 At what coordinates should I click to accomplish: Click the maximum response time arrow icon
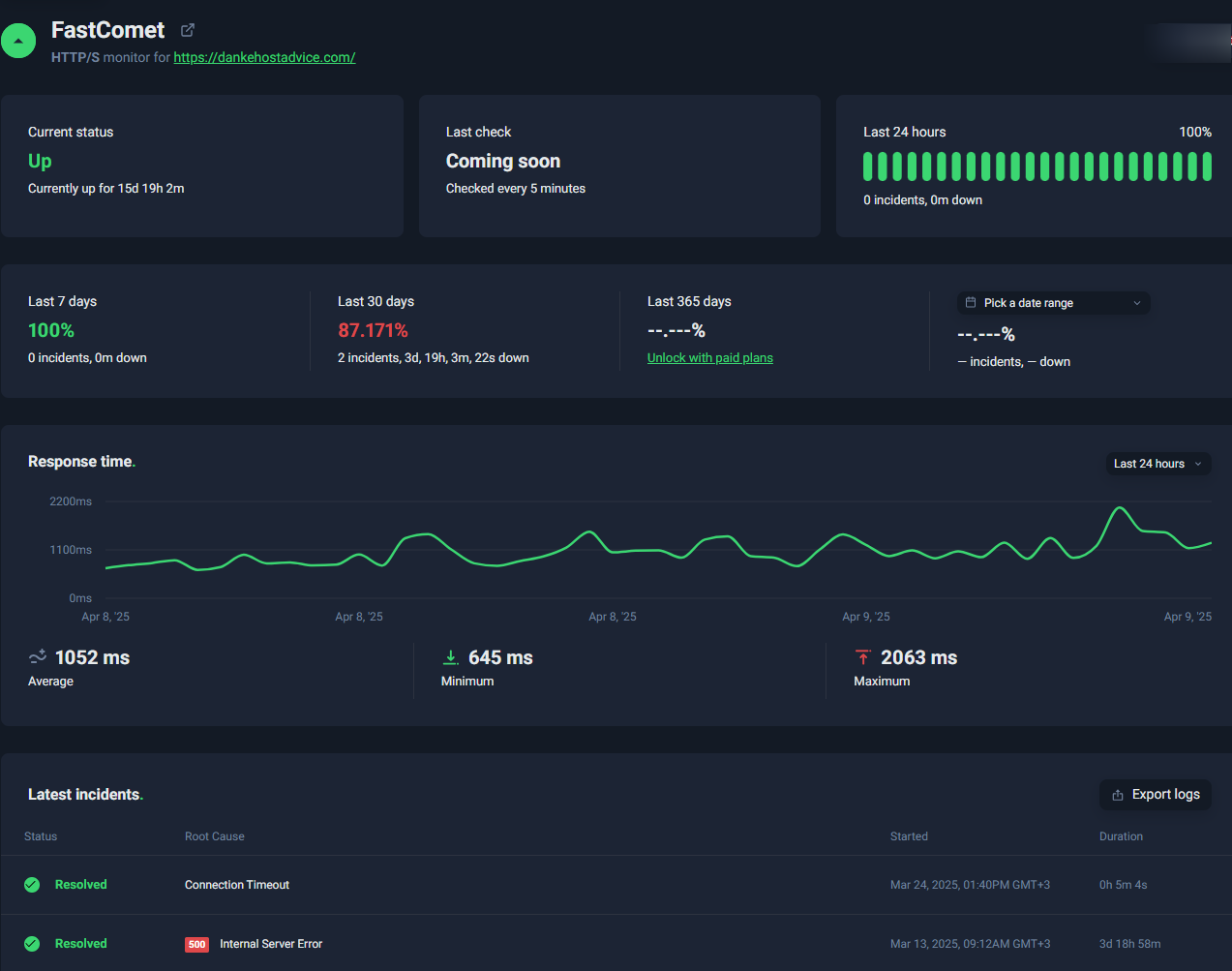coord(863,657)
